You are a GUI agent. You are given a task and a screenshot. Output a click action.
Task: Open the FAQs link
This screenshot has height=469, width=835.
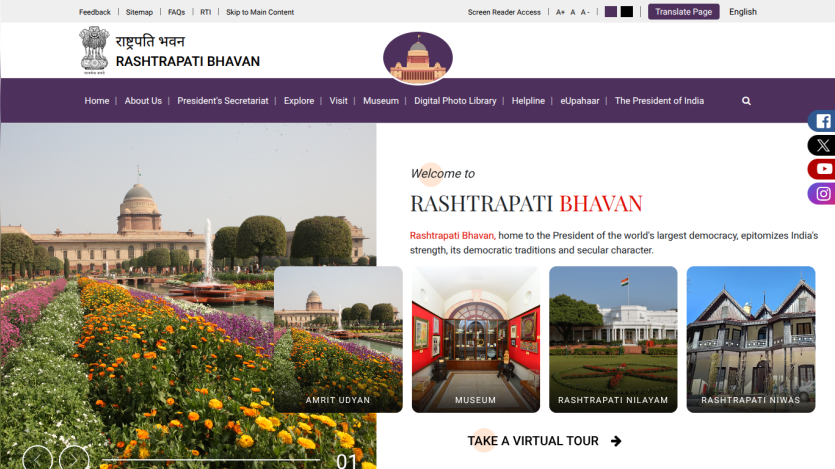[x=176, y=12]
